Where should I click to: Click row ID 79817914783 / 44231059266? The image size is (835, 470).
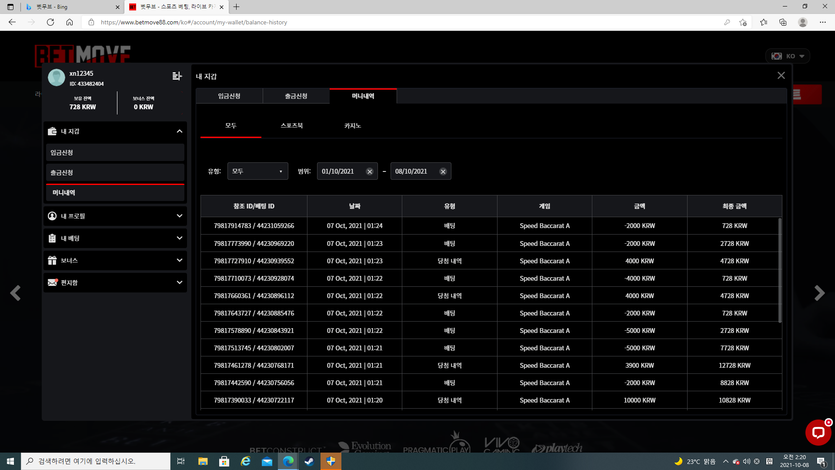pos(254,226)
